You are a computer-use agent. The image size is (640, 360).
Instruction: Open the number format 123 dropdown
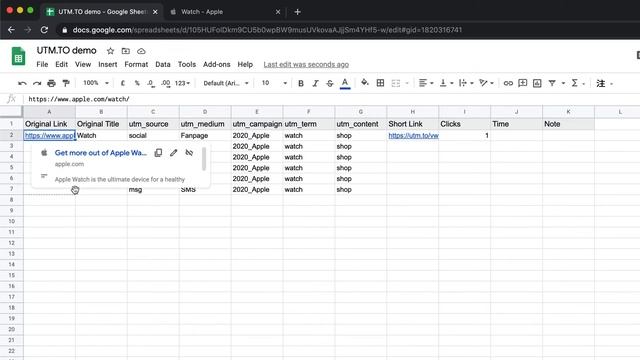pyautogui.click(x=182, y=83)
